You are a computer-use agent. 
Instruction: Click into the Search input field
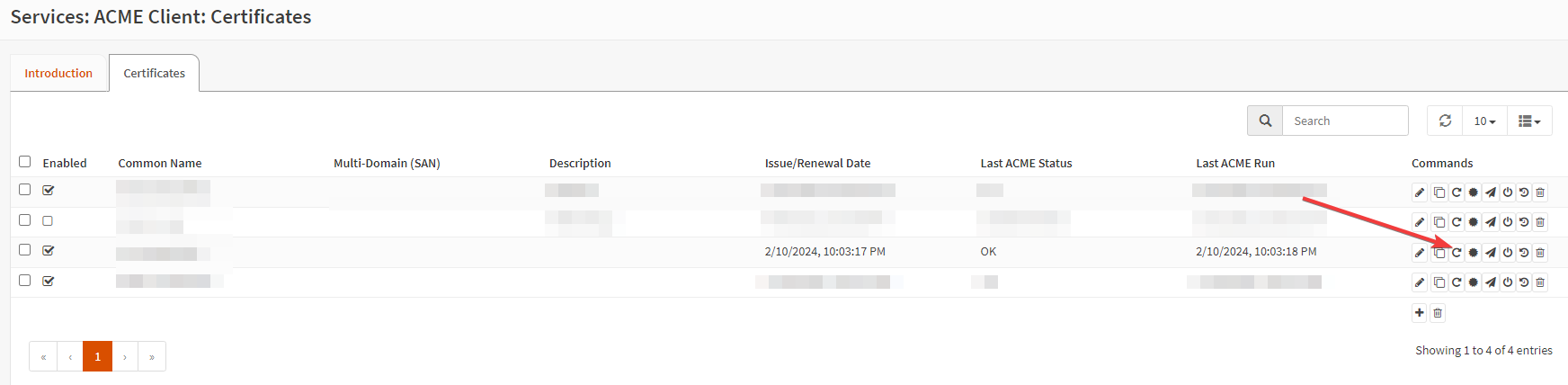(1344, 121)
